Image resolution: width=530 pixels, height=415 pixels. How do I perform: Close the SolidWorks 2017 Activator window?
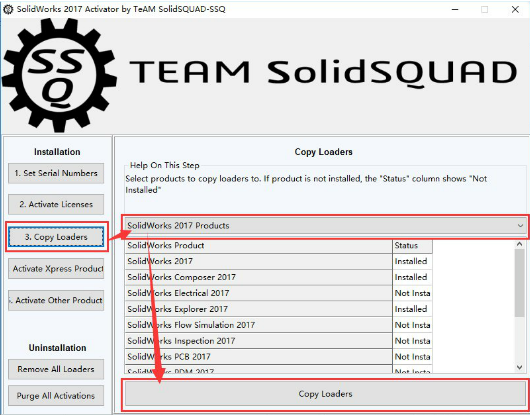515,9
